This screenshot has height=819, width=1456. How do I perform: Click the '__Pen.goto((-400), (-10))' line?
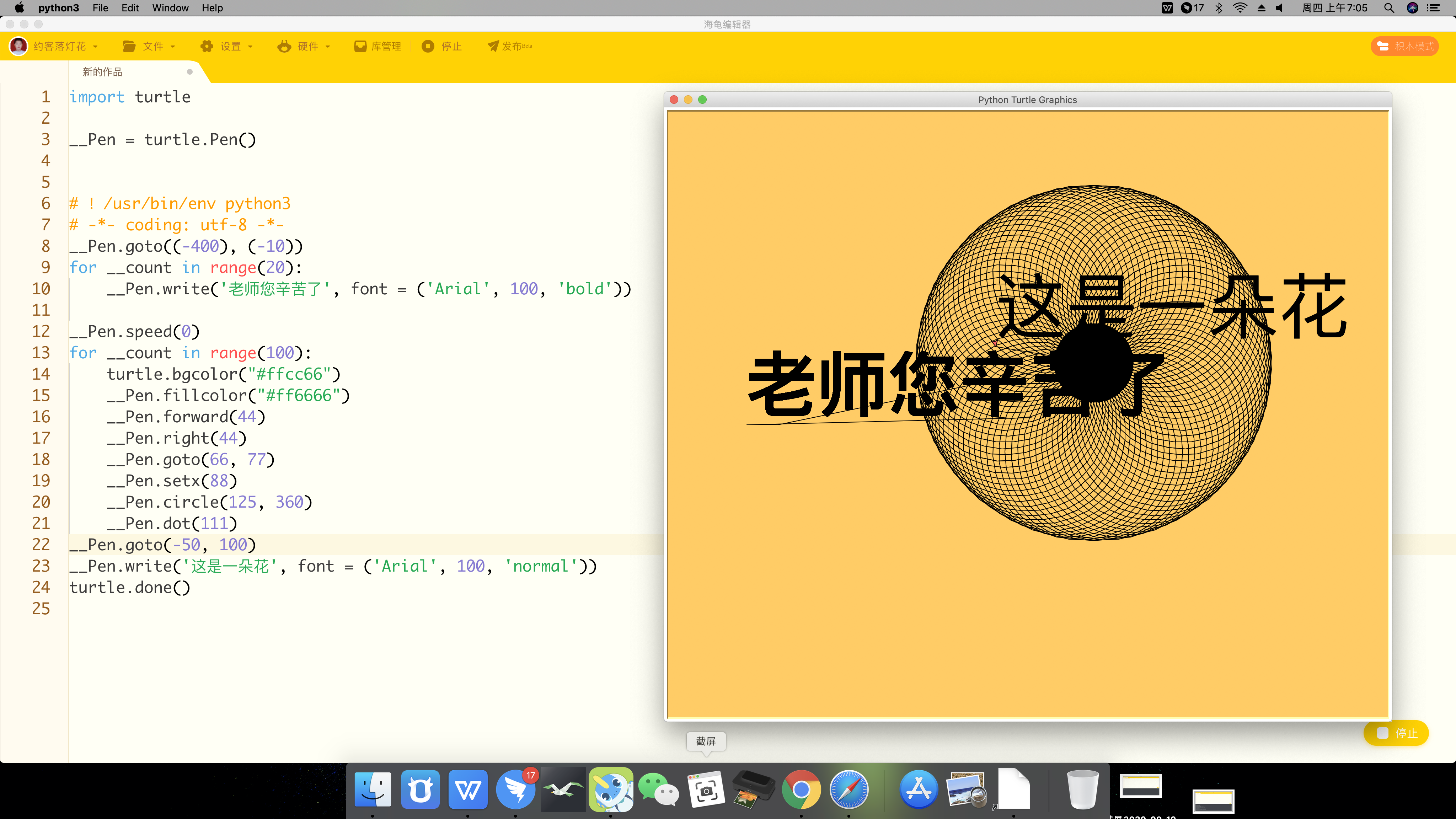tap(187, 246)
